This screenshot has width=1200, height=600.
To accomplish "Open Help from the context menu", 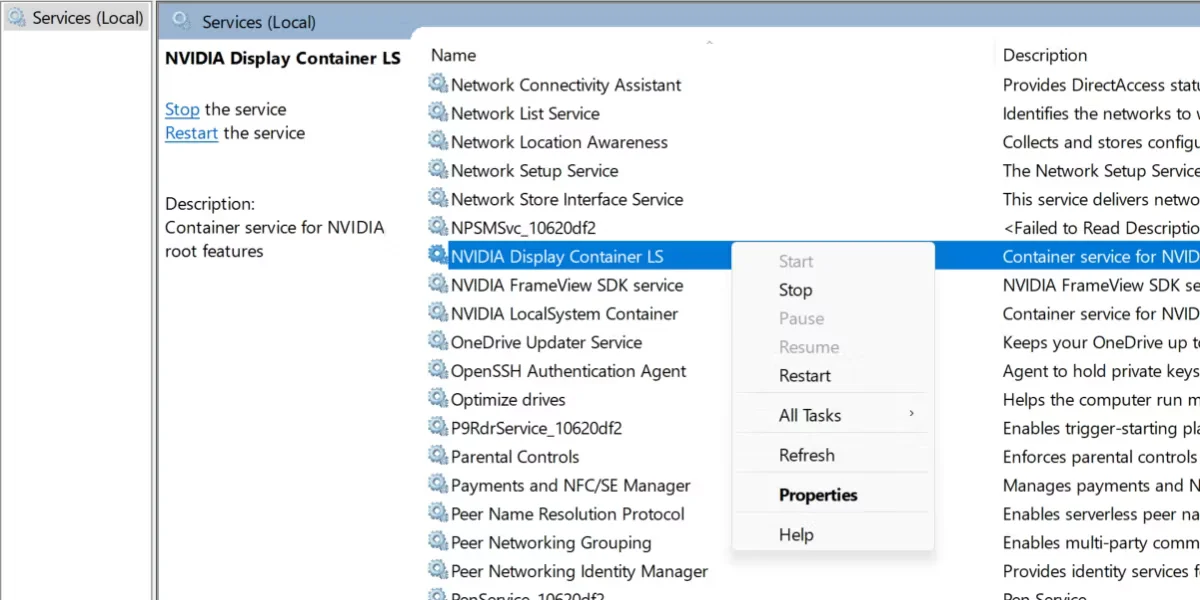I will point(796,535).
